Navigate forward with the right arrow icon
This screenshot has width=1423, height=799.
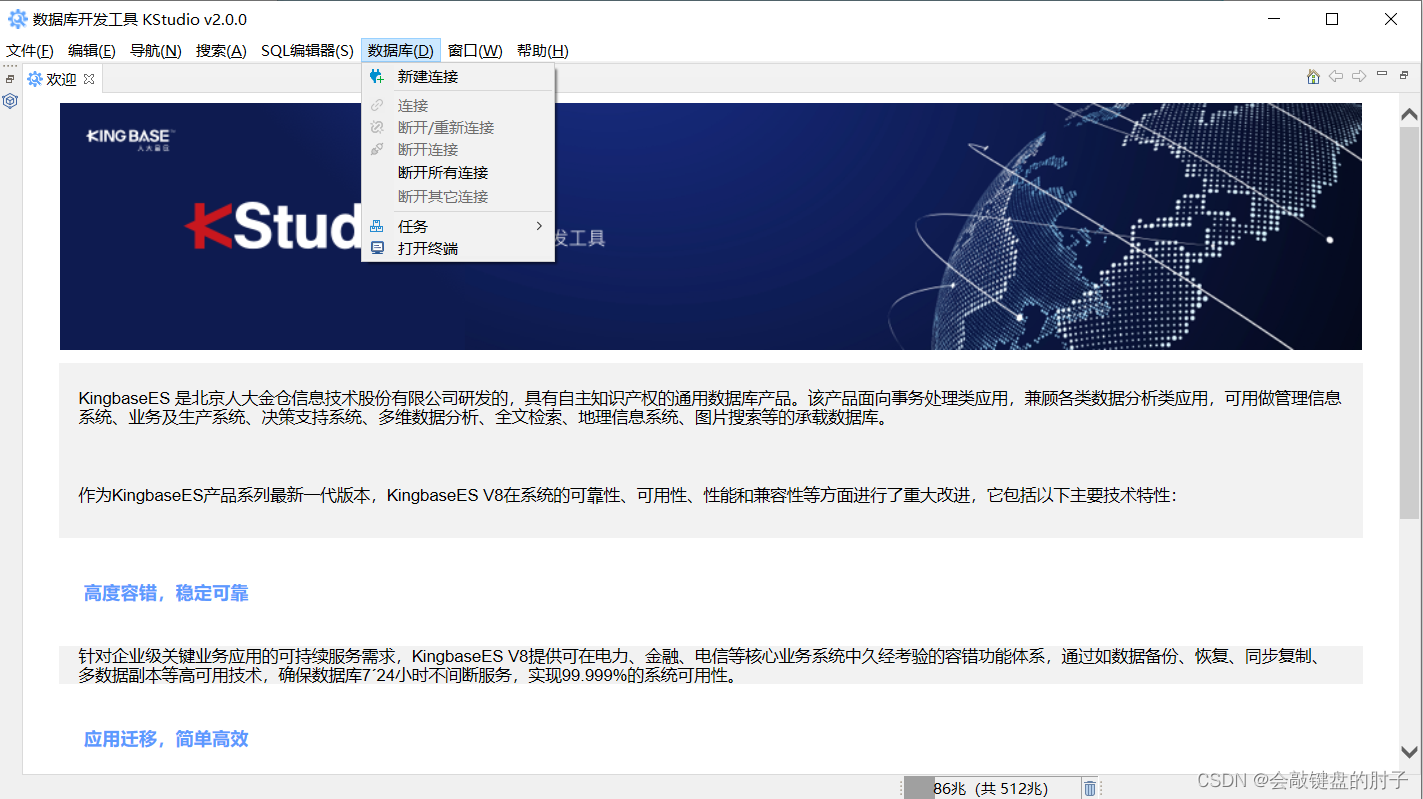(x=1359, y=77)
